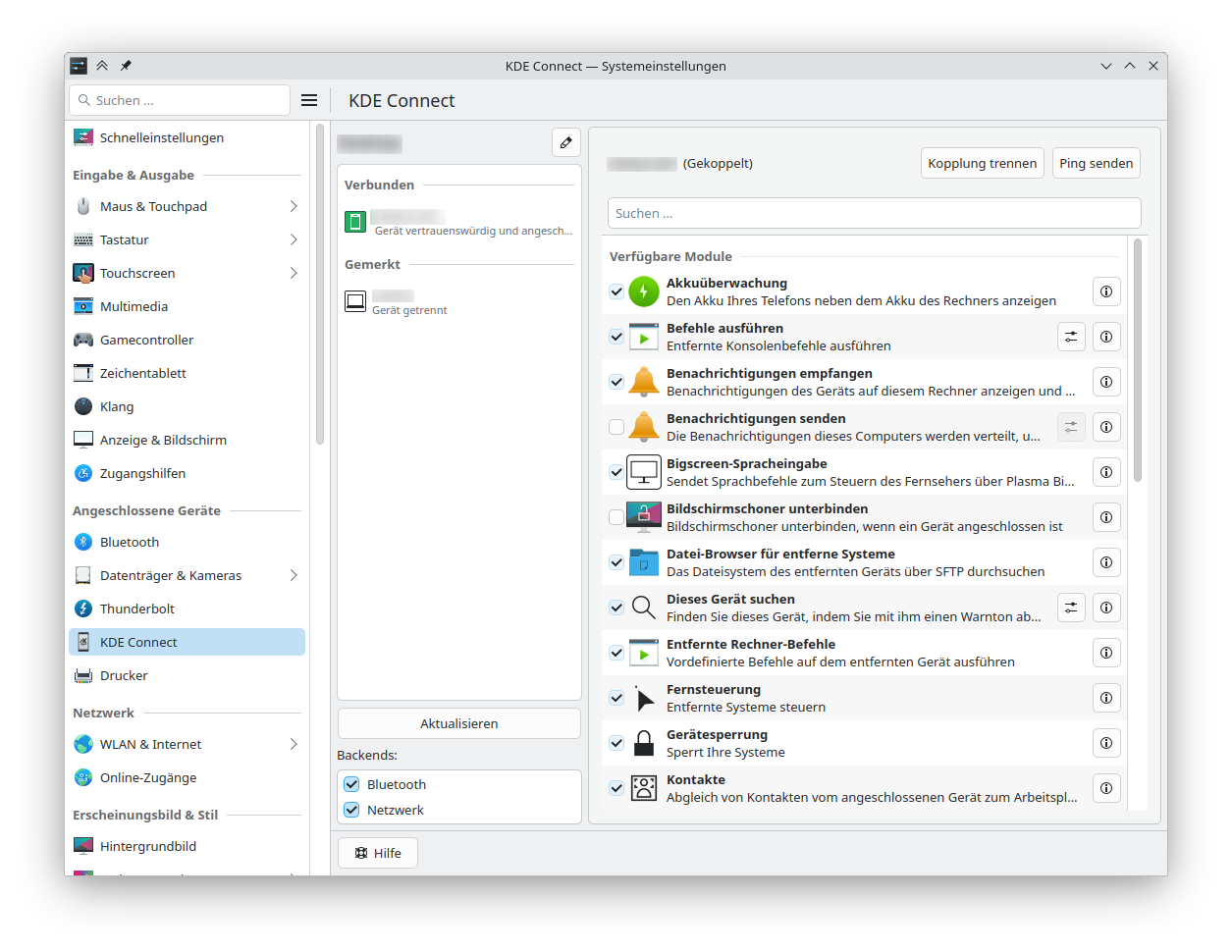Show info for Gerätesperrung module
The height and width of the screenshot is (952, 1232).
pyautogui.click(x=1106, y=743)
